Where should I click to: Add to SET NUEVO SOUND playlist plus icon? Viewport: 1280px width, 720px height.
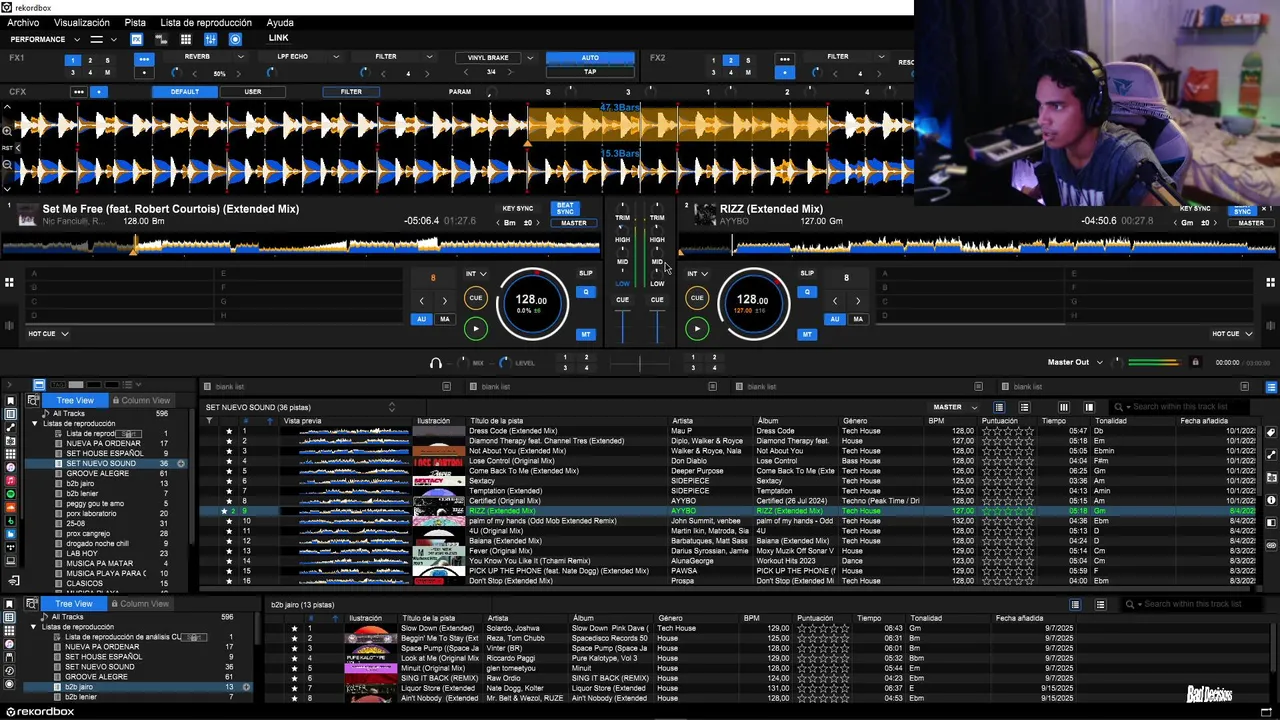point(181,464)
